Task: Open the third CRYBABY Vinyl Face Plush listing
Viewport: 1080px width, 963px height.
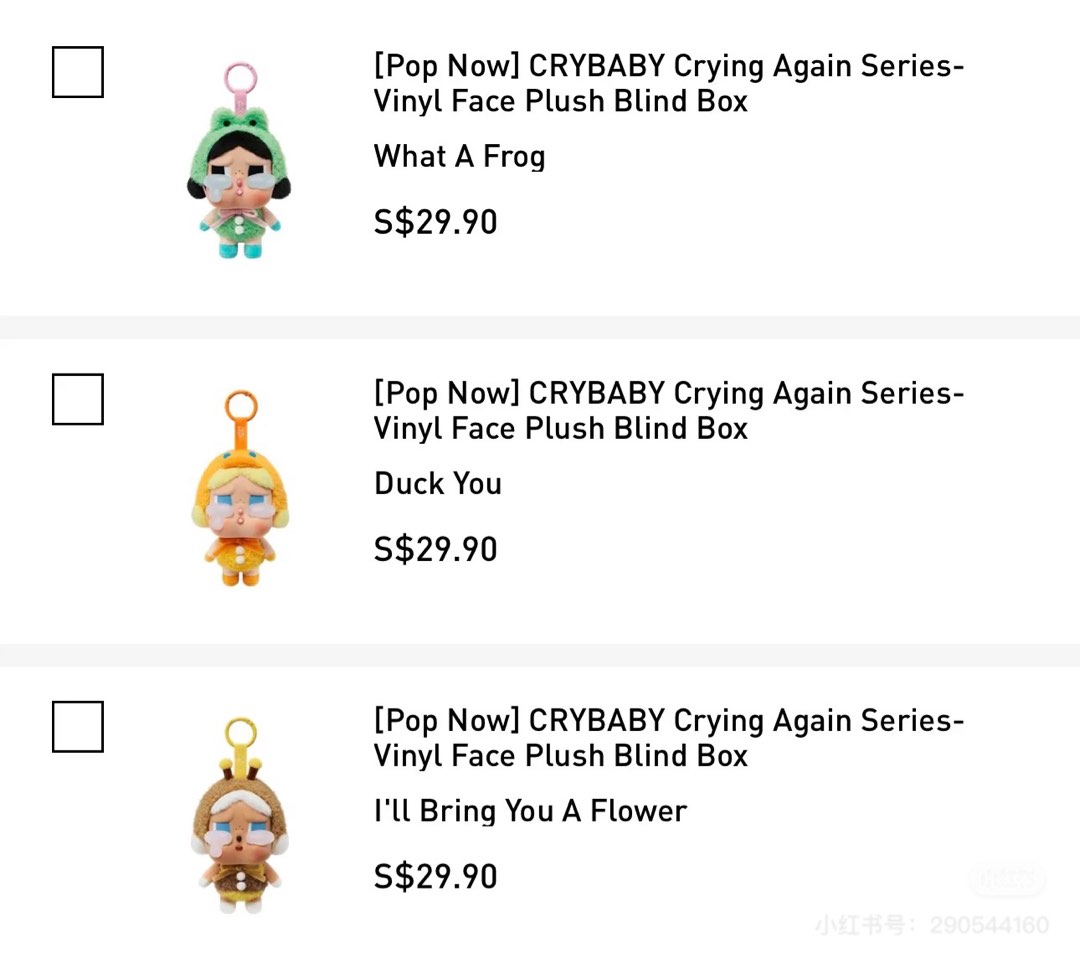Action: [x=668, y=738]
